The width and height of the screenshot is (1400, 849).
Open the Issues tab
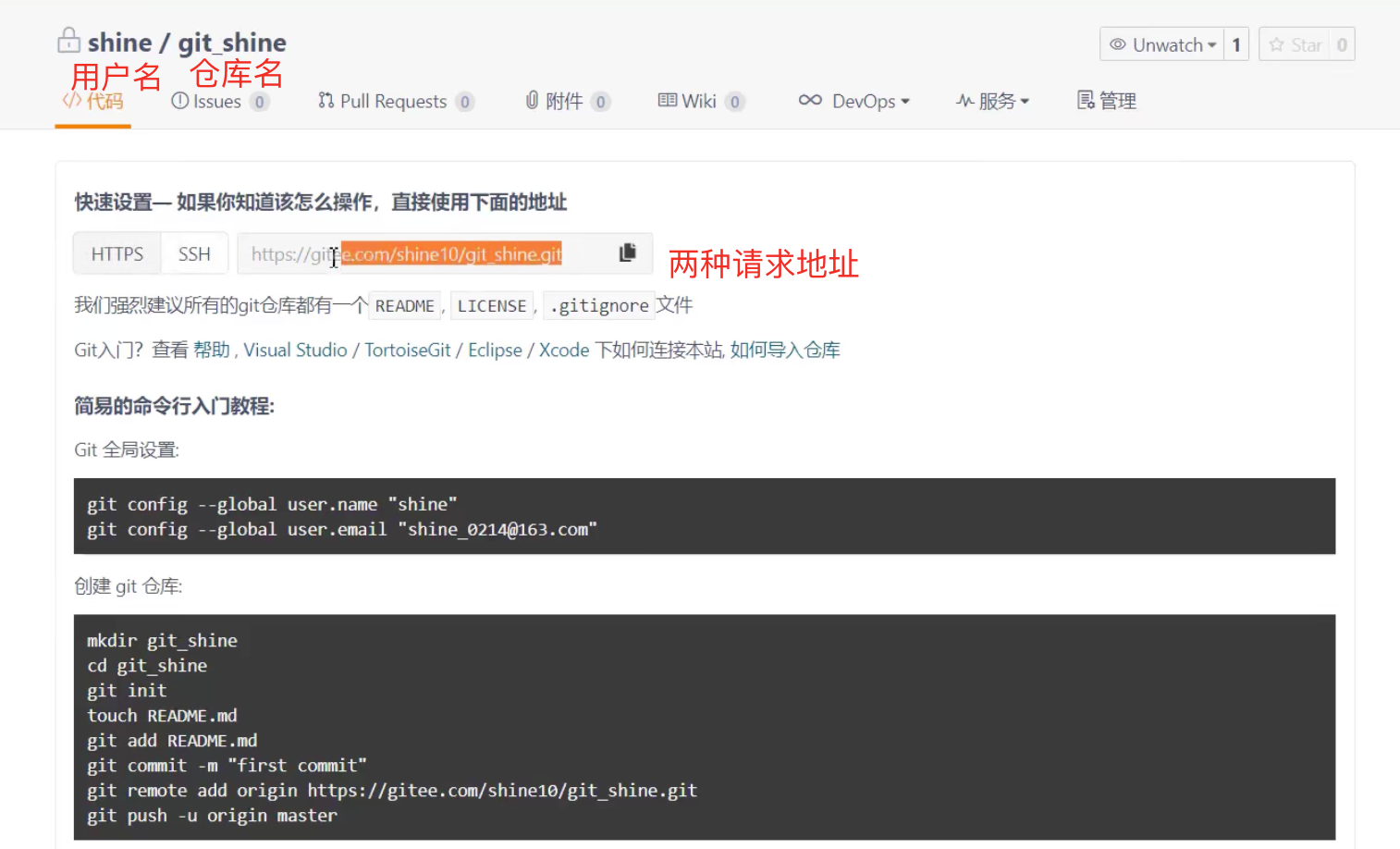pyautogui.click(x=220, y=101)
